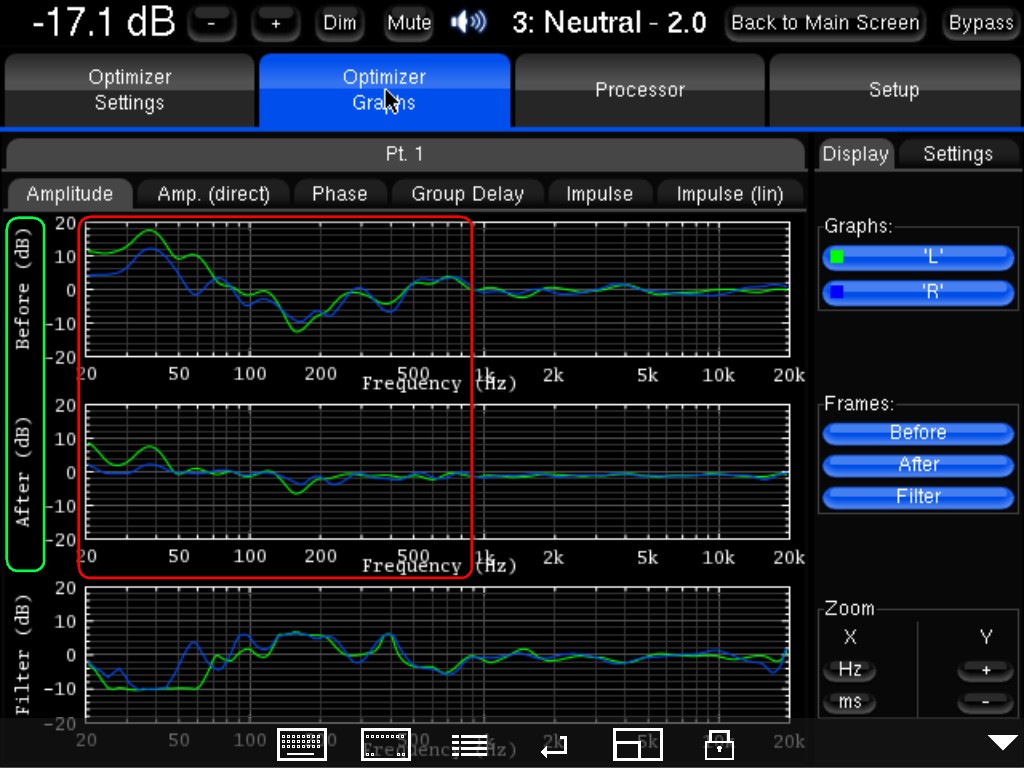Click the After amplitude graph

438,472
